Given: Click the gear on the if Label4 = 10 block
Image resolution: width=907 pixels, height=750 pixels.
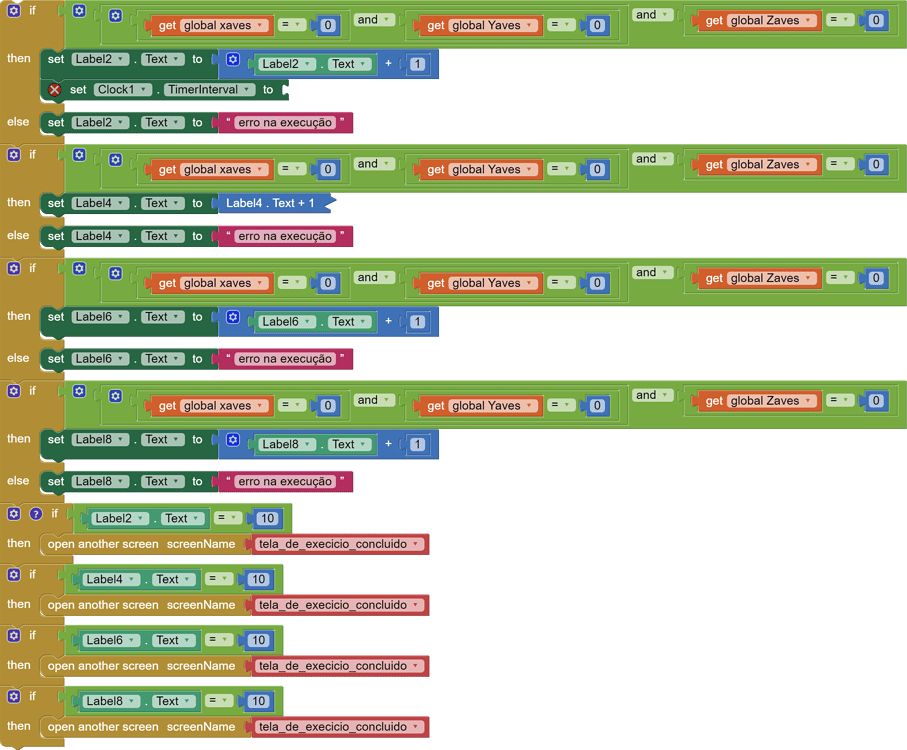Looking at the screenshot, I should coord(14,575).
